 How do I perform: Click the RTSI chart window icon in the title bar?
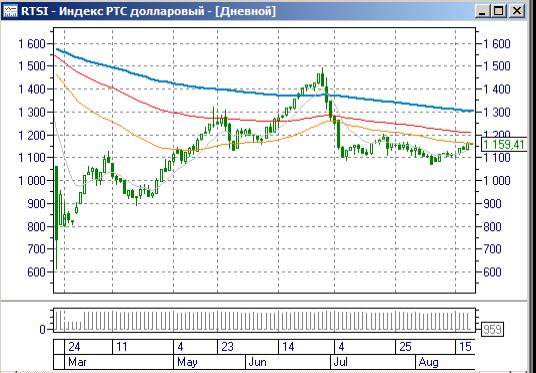[10, 11]
